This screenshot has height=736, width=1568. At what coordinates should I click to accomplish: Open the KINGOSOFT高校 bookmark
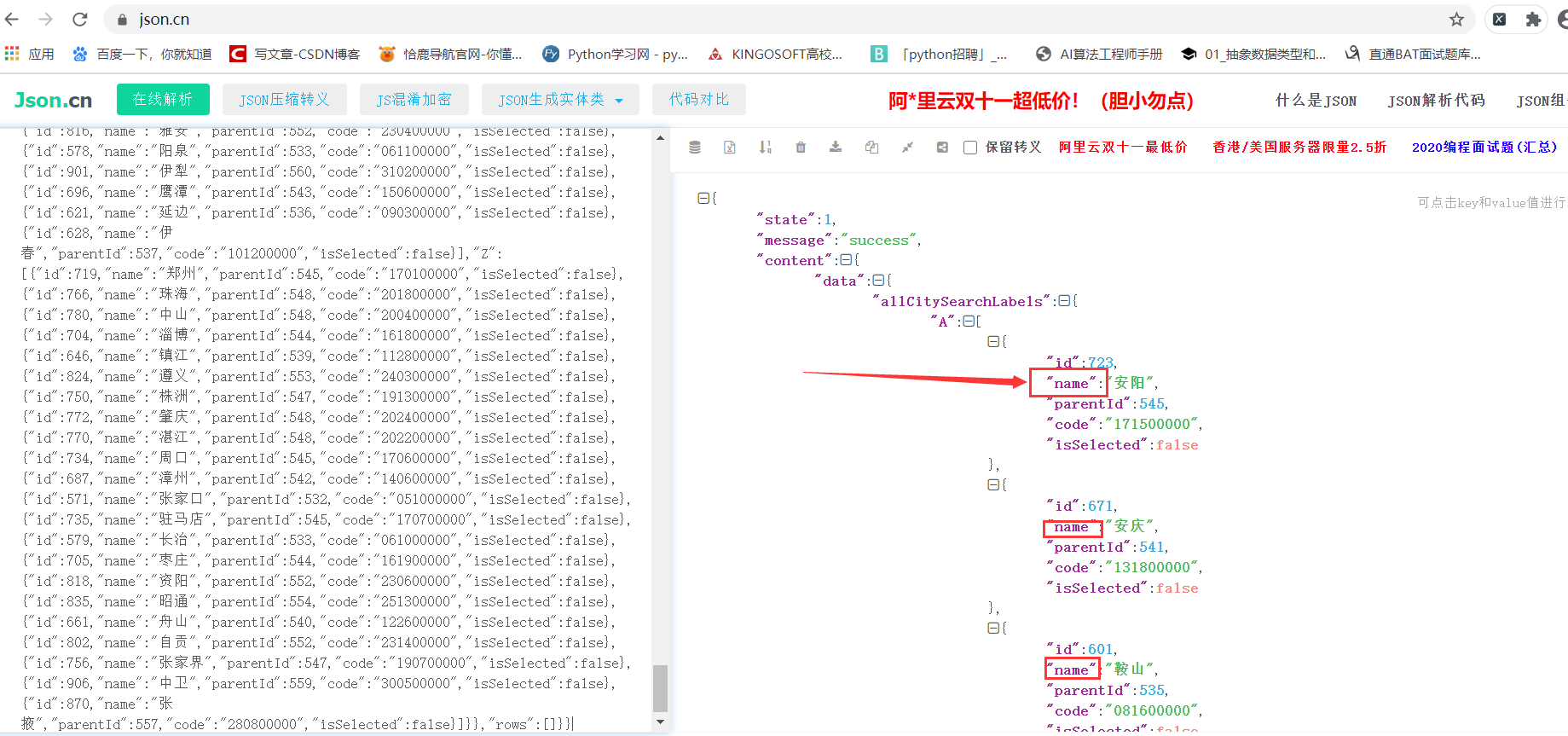tap(775, 54)
